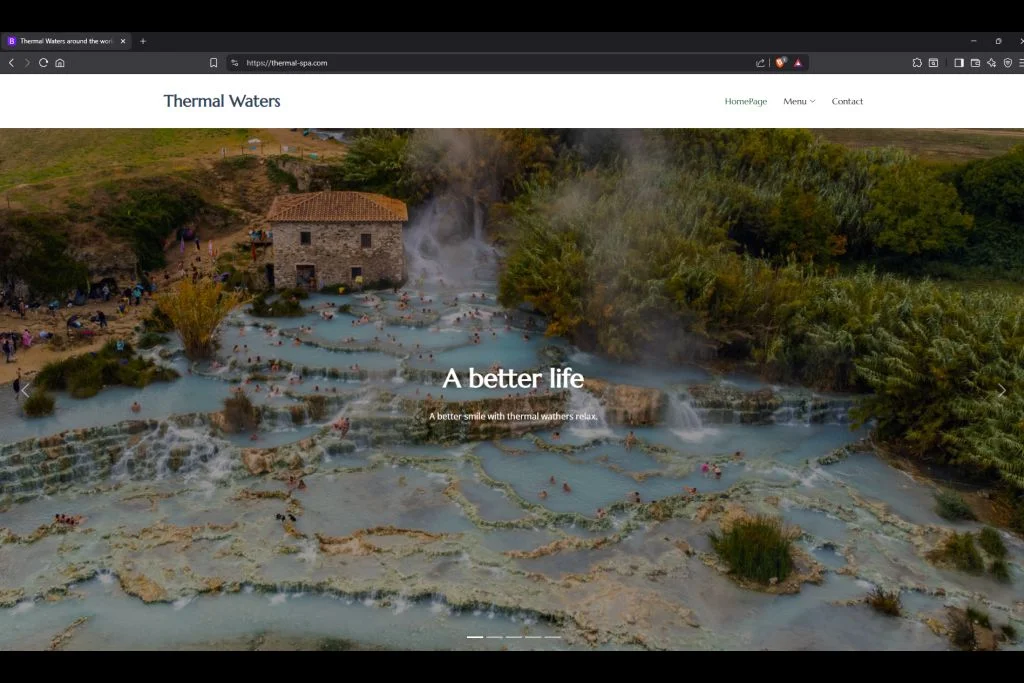Open site settings icon beside URL
The width and height of the screenshot is (1024, 683).
(235, 63)
